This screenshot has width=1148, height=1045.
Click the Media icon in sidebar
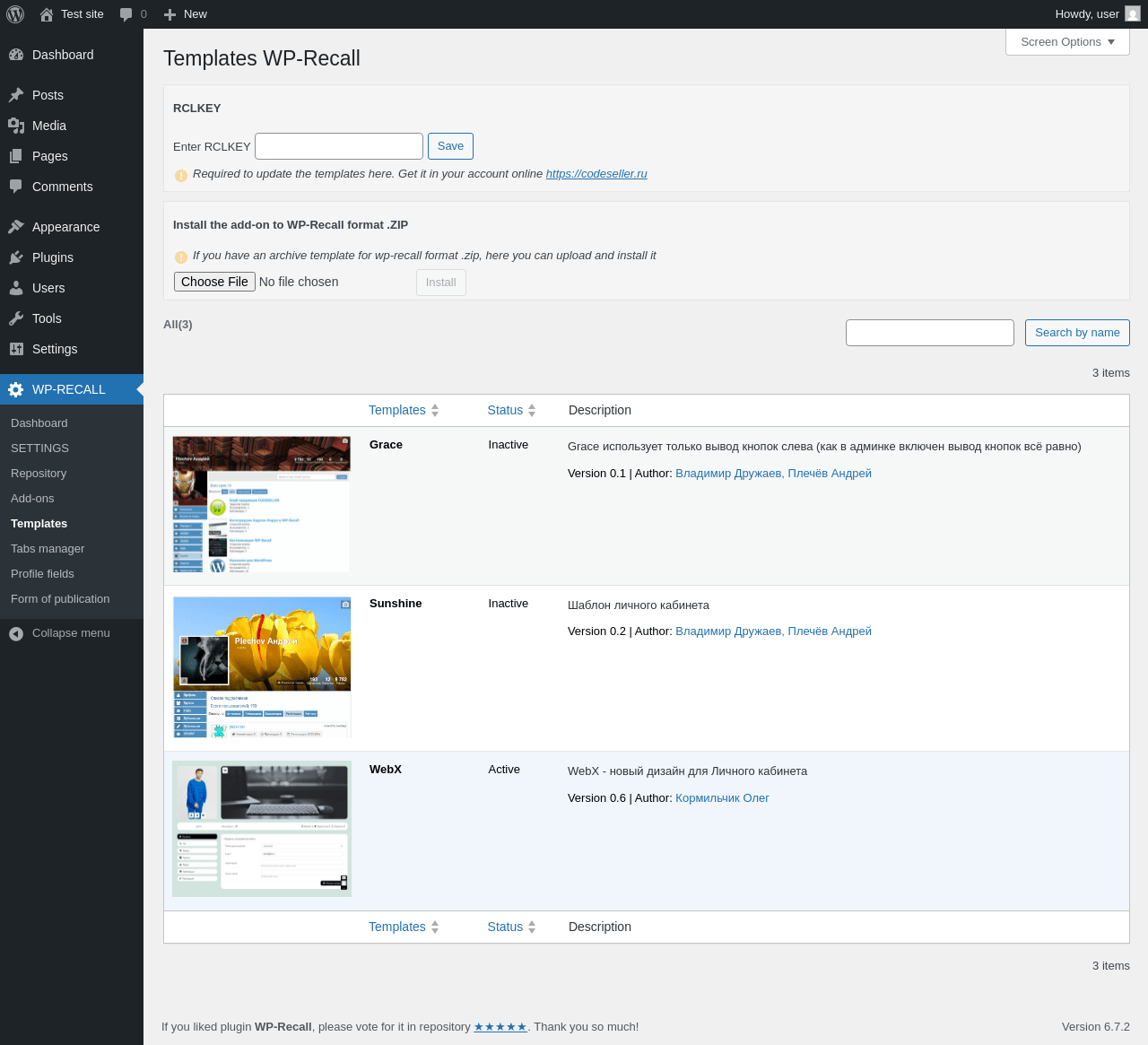click(16, 126)
